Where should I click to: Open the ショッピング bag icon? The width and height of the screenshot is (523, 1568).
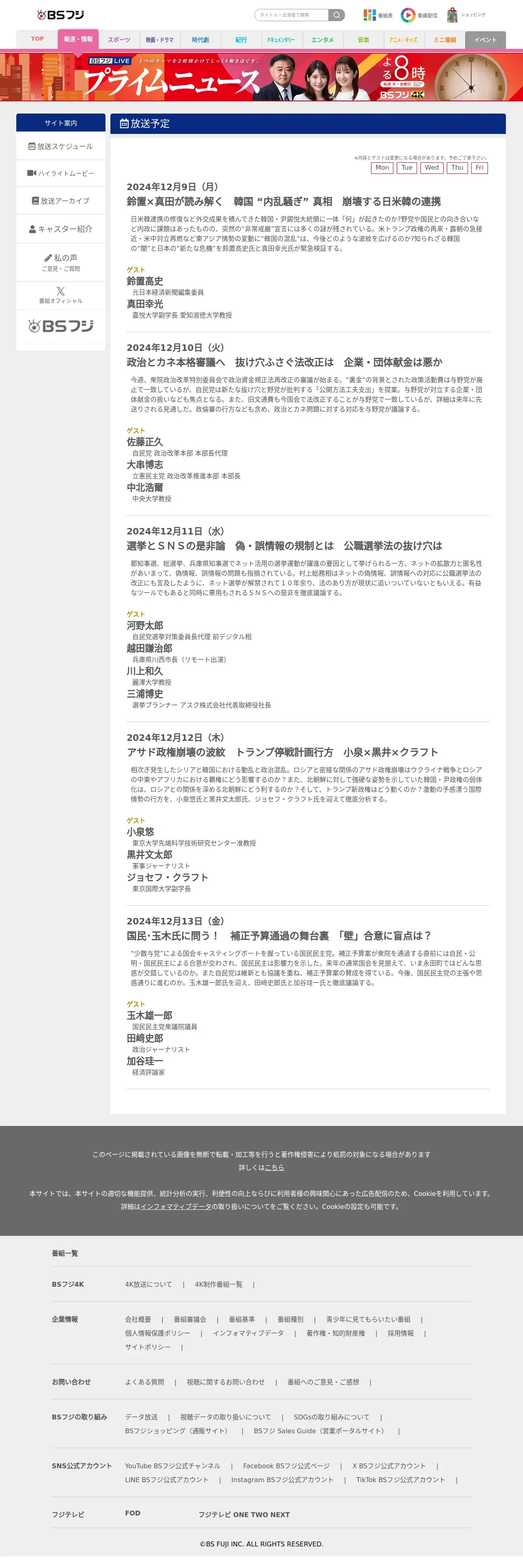(x=466, y=15)
